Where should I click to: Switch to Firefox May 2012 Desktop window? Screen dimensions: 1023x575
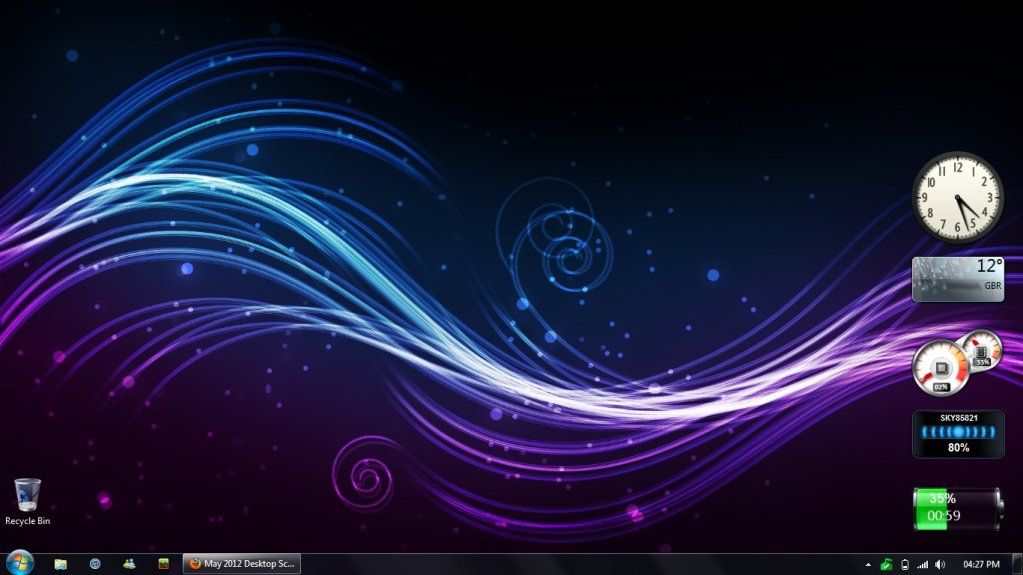pyautogui.click(x=242, y=564)
